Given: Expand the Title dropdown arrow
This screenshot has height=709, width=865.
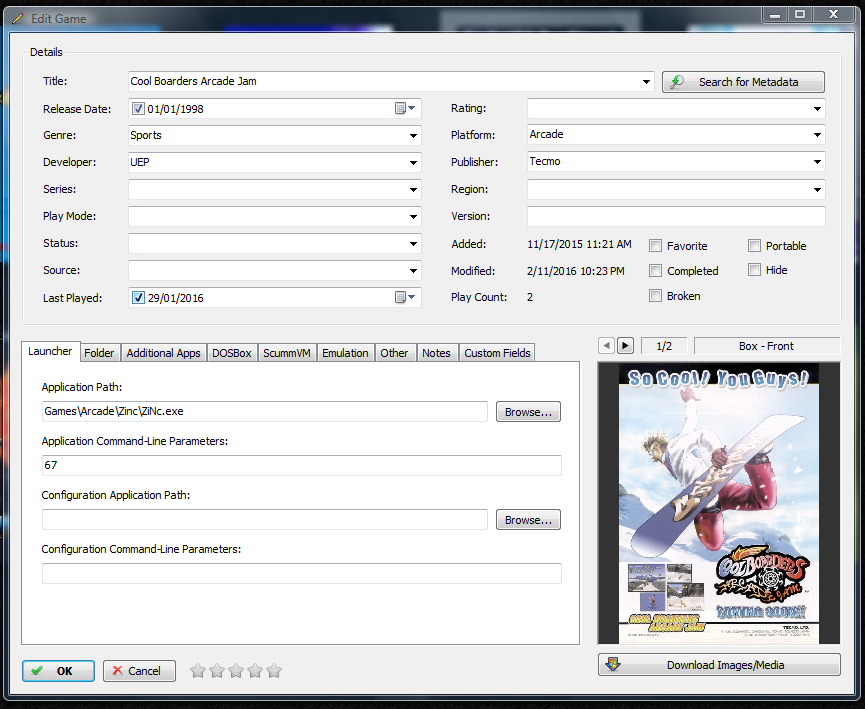Looking at the screenshot, I should pyautogui.click(x=646, y=82).
